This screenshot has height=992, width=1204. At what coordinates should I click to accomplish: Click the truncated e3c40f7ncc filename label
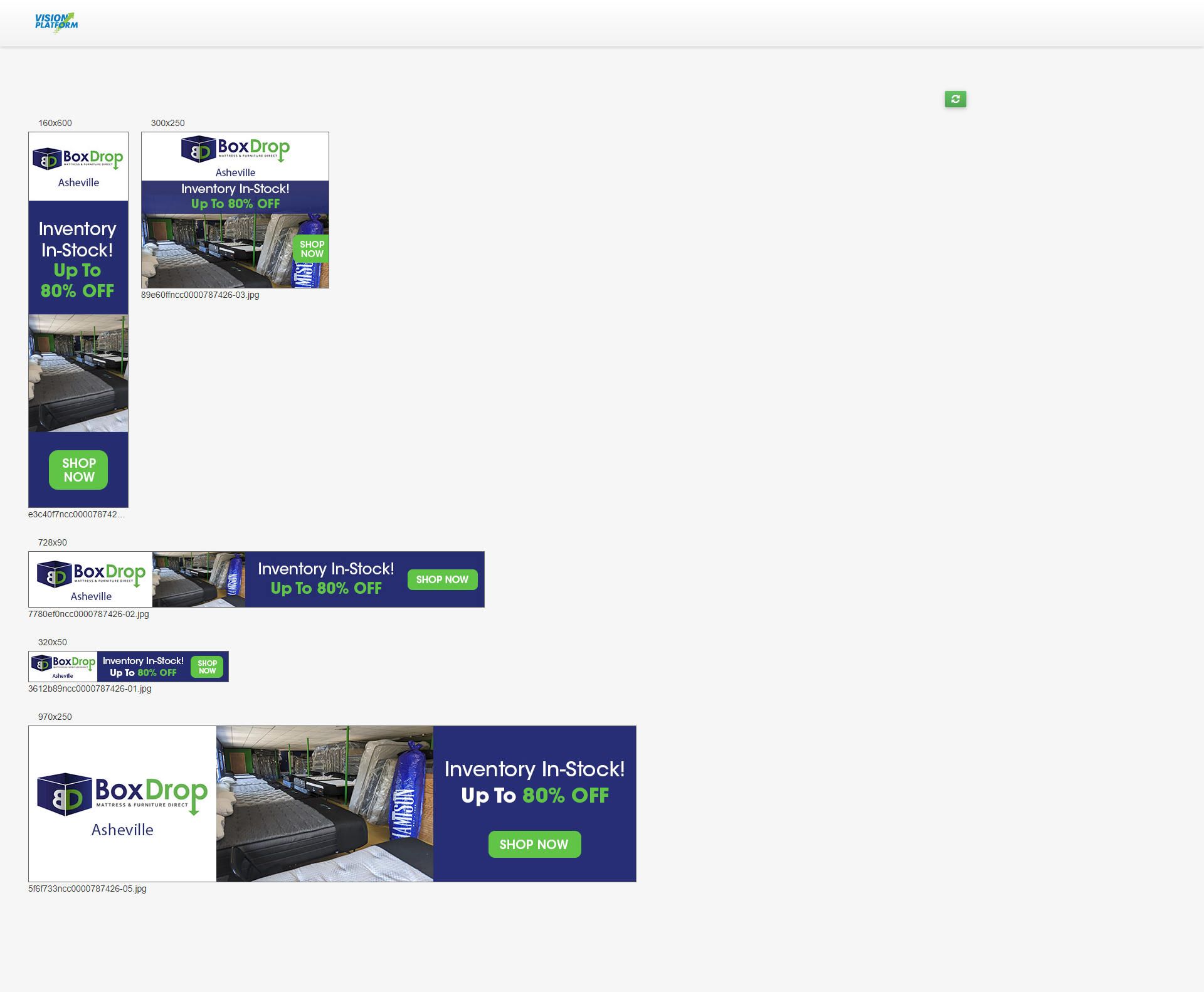pos(77,514)
